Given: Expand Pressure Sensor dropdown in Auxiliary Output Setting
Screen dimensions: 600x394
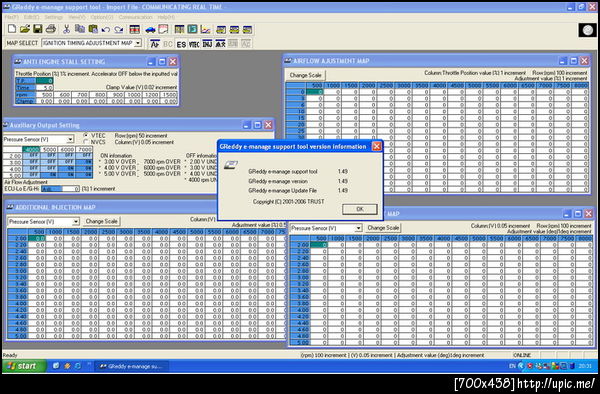Looking at the screenshot, I should (x=70, y=139).
